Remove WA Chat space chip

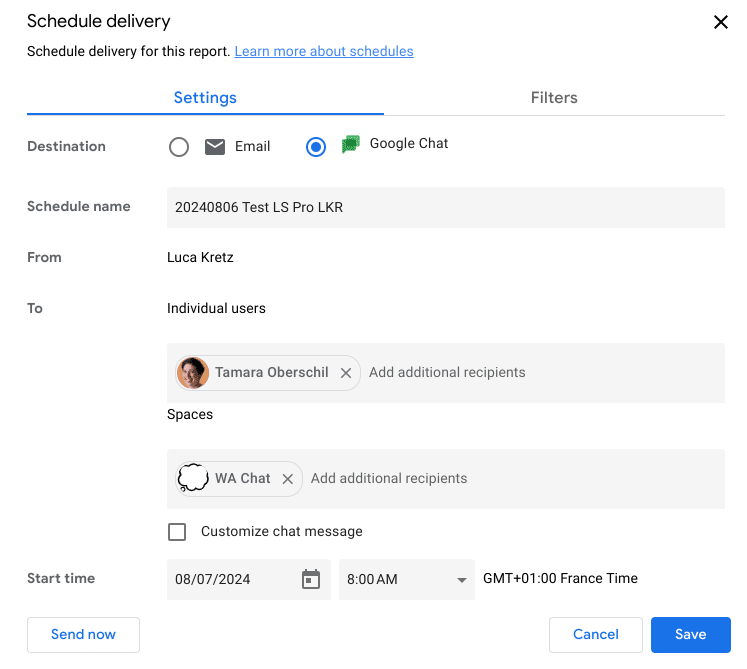288,479
